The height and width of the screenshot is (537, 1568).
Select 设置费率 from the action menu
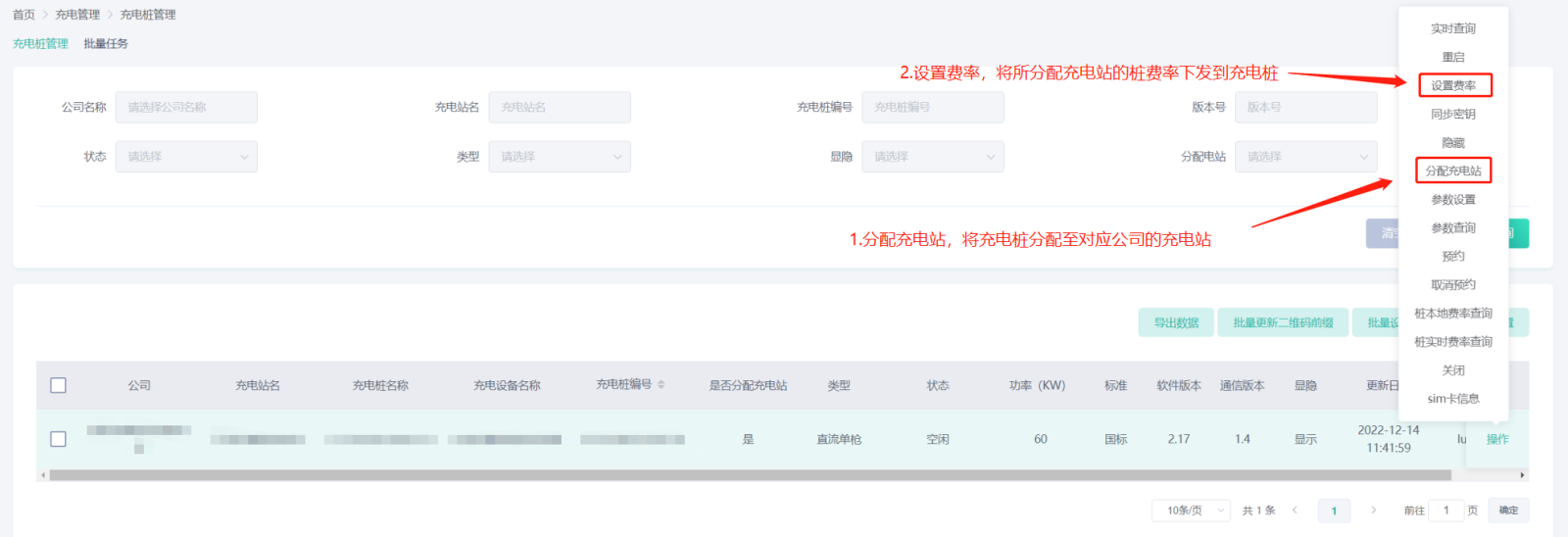[x=1454, y=85]
